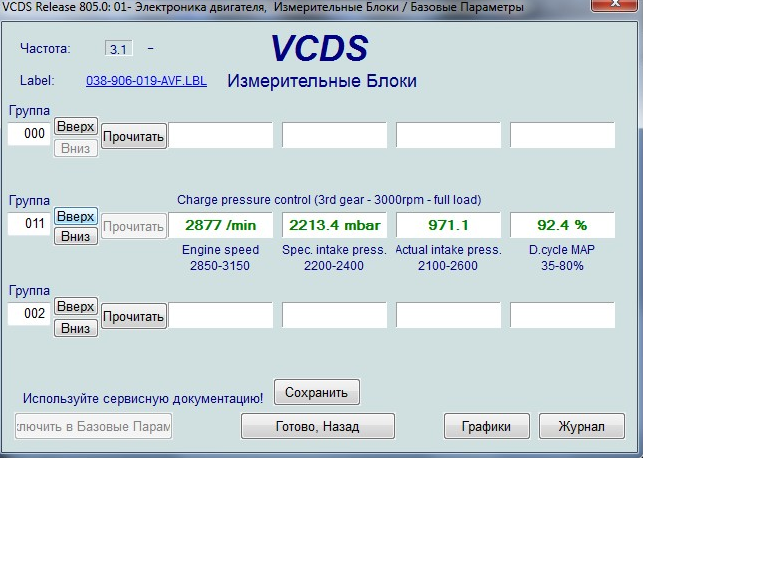
Task: Click Вверх button for group 002
Action: click(x=75, y=307)
